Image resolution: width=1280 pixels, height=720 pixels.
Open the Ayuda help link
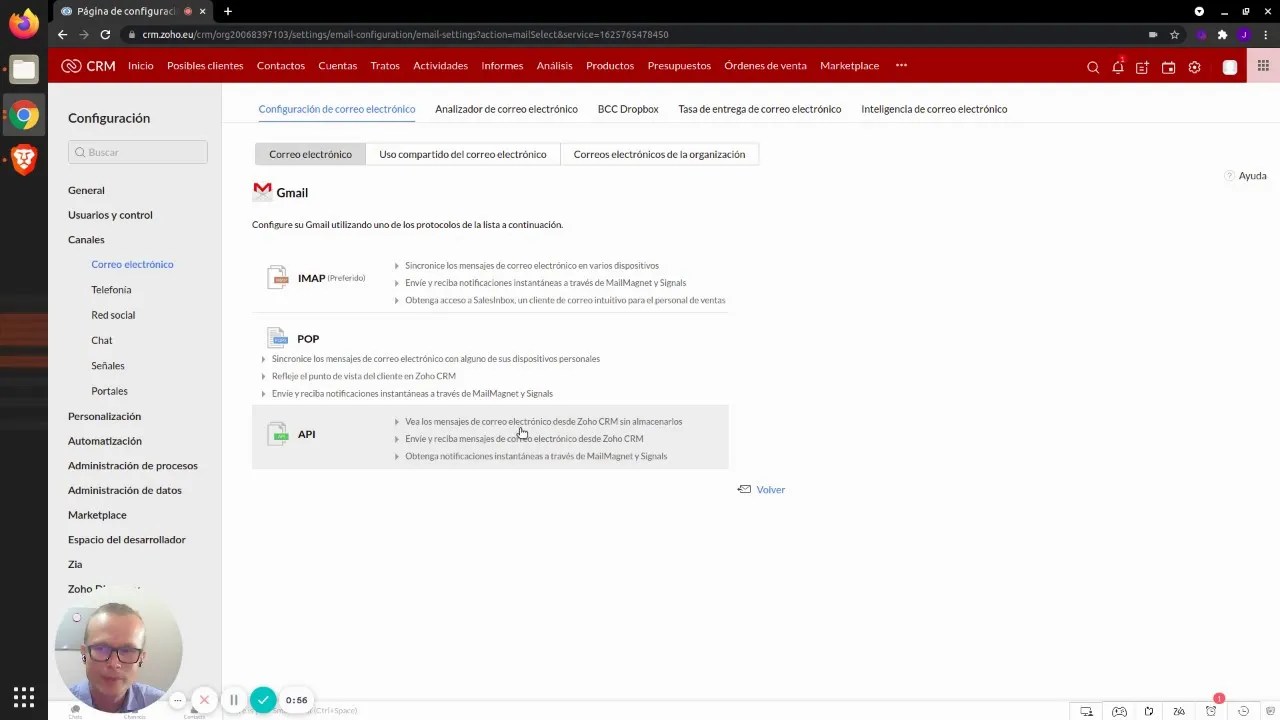point(1252,175)
